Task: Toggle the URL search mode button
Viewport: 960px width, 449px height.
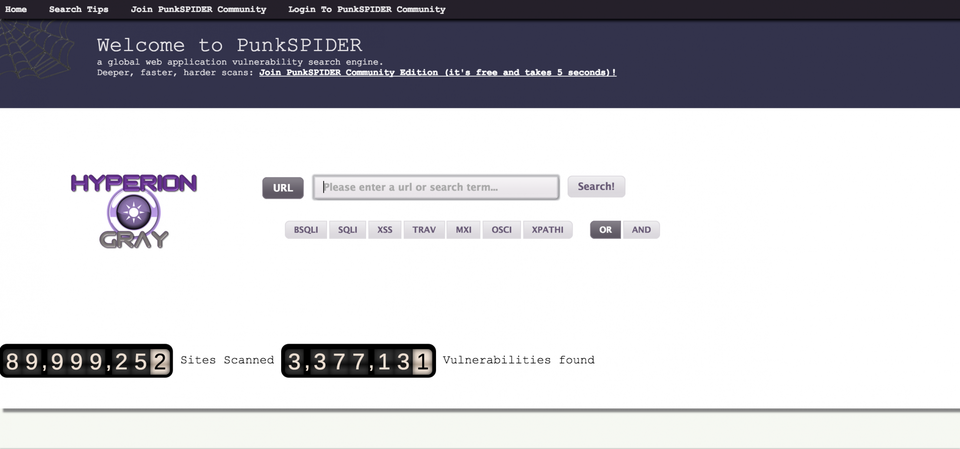Action: click(x=283, y=187)
